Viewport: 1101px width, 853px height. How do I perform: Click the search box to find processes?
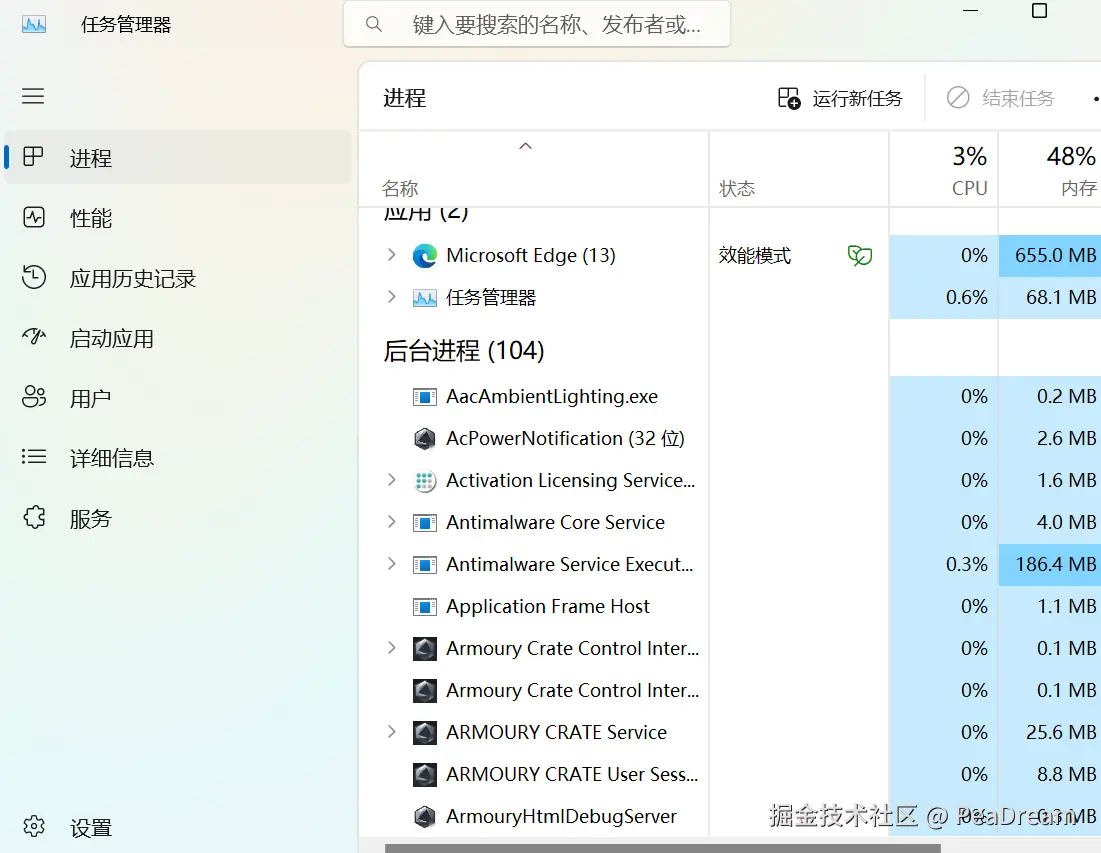[536, 25]
